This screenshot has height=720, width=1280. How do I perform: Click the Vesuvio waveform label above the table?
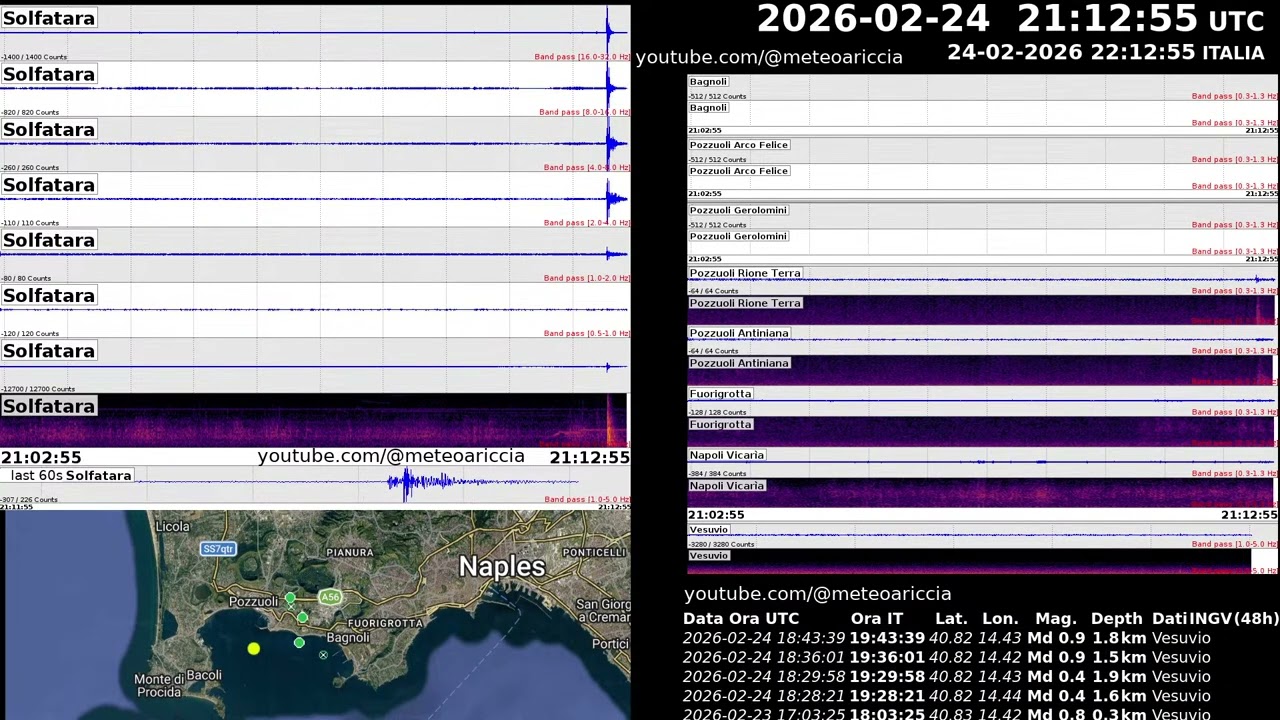coord(709,530)
